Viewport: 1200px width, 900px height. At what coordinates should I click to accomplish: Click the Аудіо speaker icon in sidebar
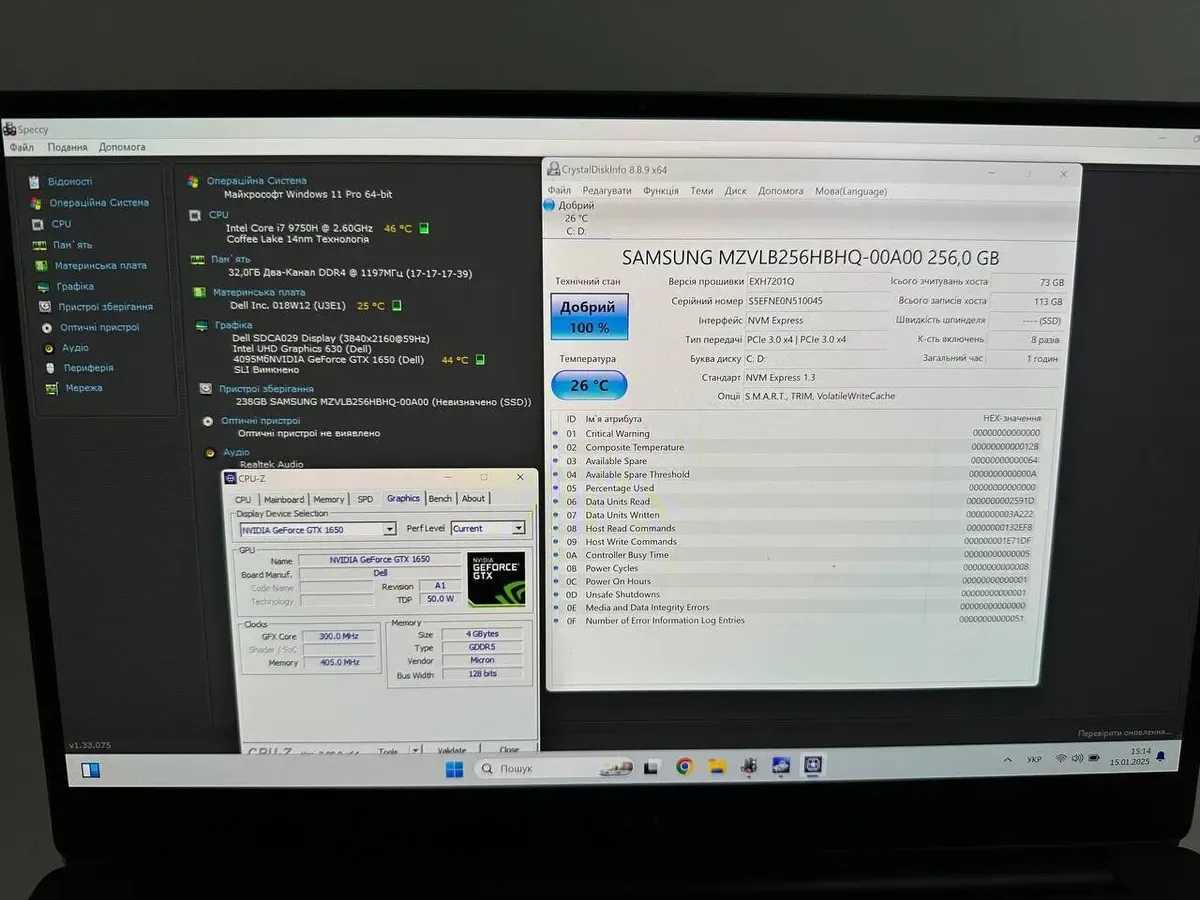(48, 348)
